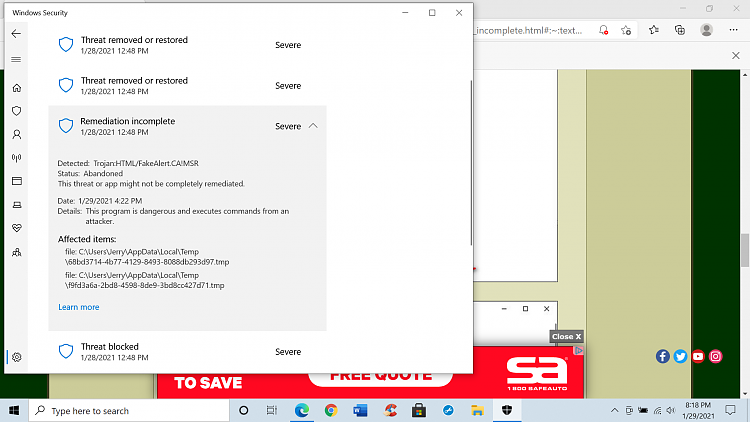750x422 pixels.
Task: Open Edge Collections
Action: [x=680, y=30]
